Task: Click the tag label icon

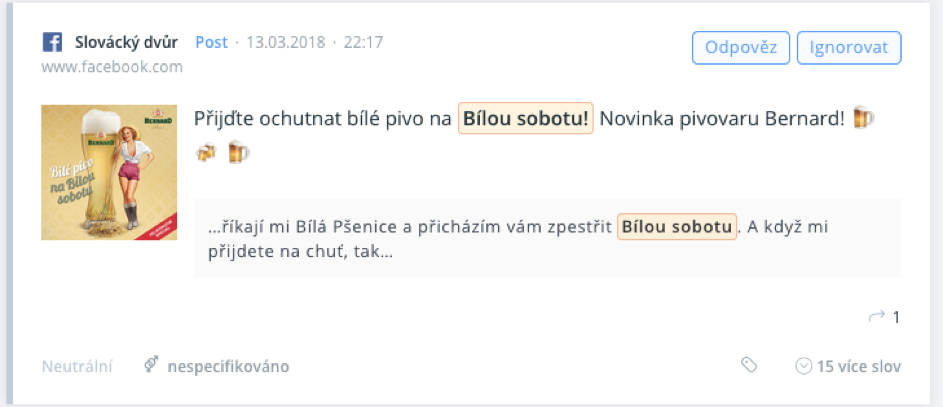Action: [x=749, y=366]
